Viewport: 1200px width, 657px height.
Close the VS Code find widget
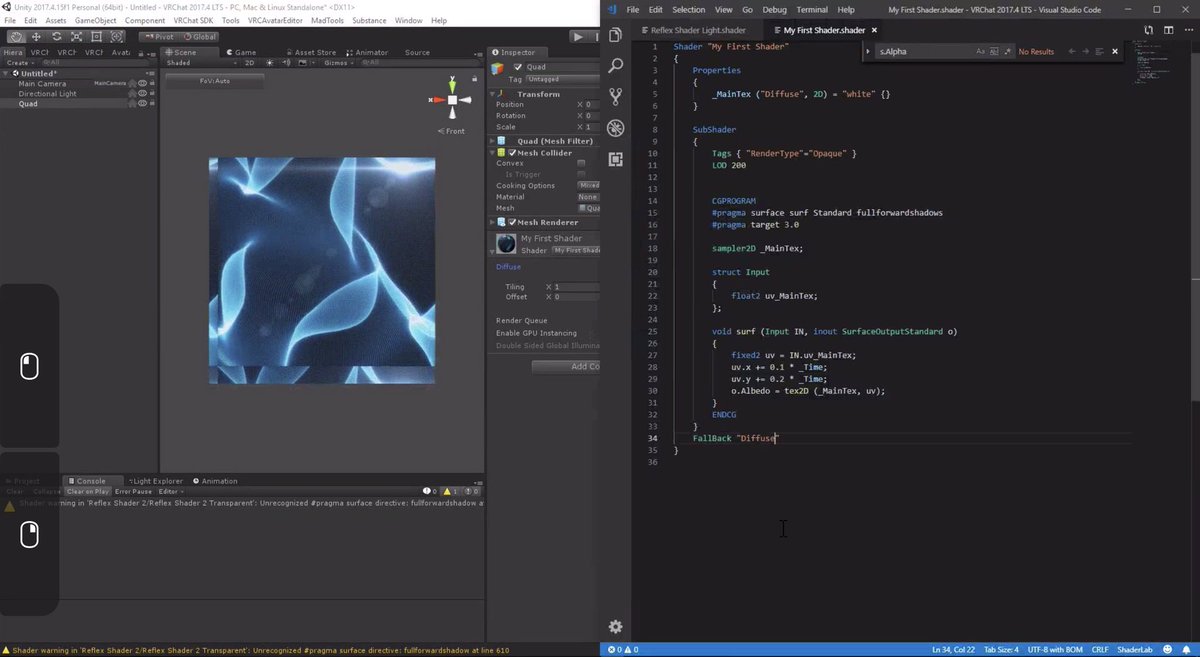coord(1114,51)
